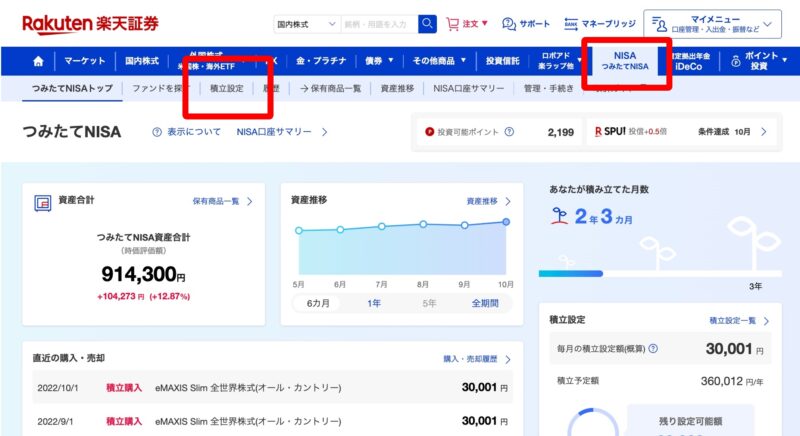
Task: Click the circular 残り設定可能額 gauge
Action: coord(593,422)
